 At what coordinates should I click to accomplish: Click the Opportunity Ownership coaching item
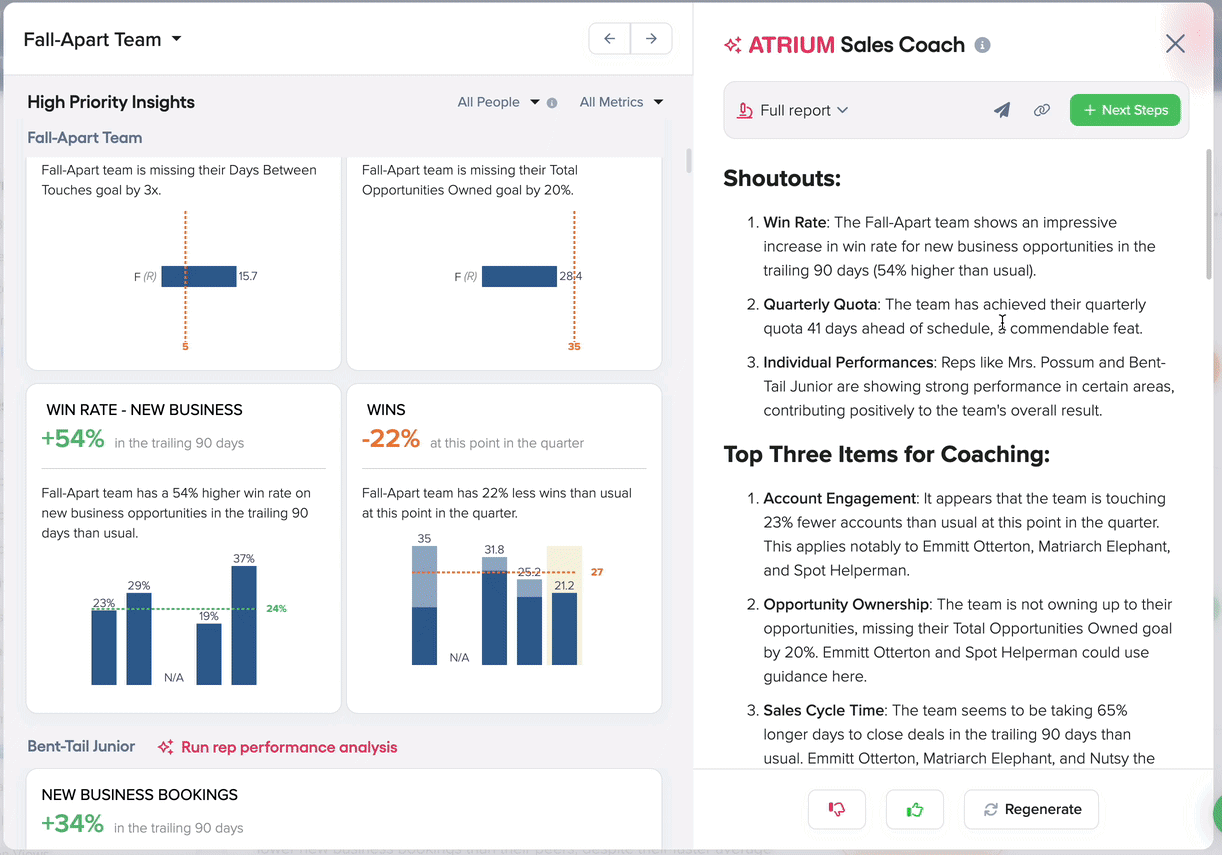(967, 640)
